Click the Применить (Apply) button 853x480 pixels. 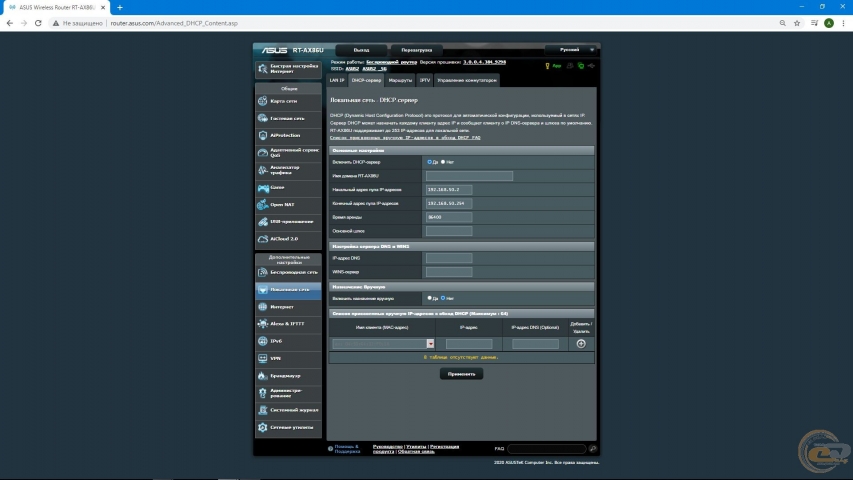click(x=461, y=374)
